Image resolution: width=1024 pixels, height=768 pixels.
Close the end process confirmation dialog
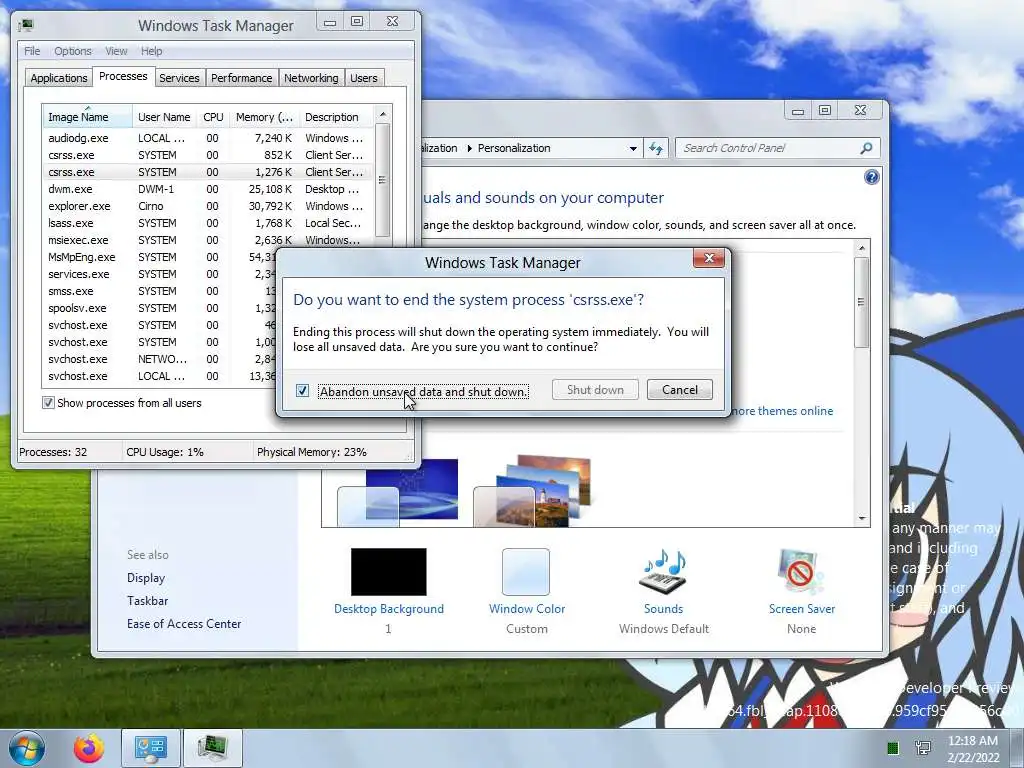click(x=709, y=259)
